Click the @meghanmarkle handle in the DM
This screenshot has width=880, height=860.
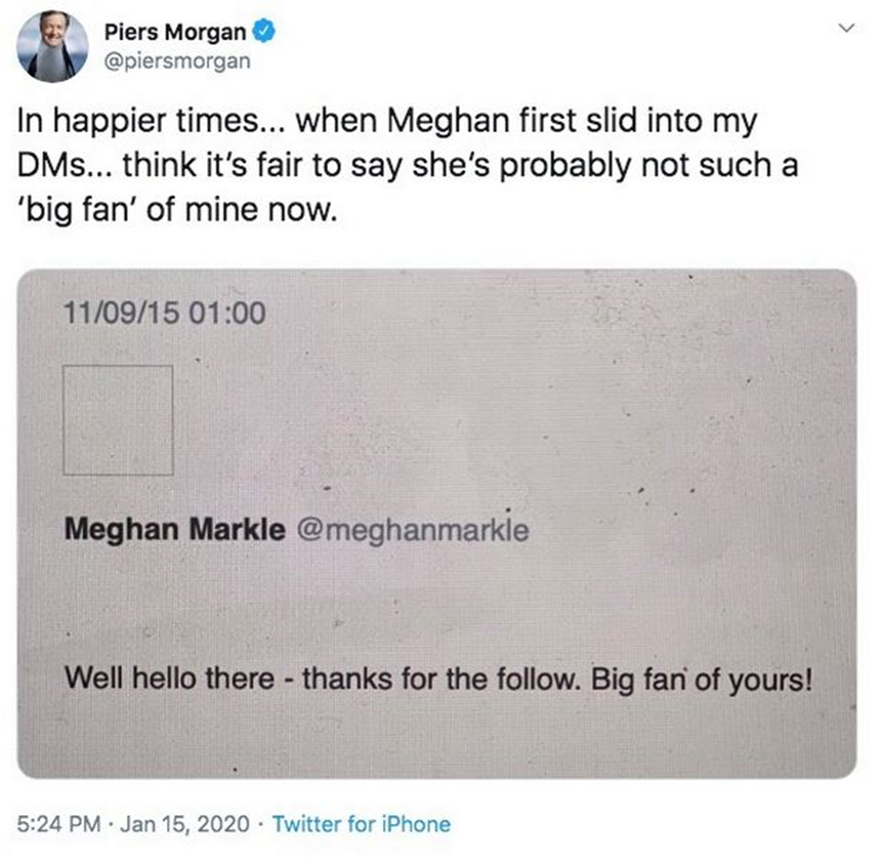411,530
